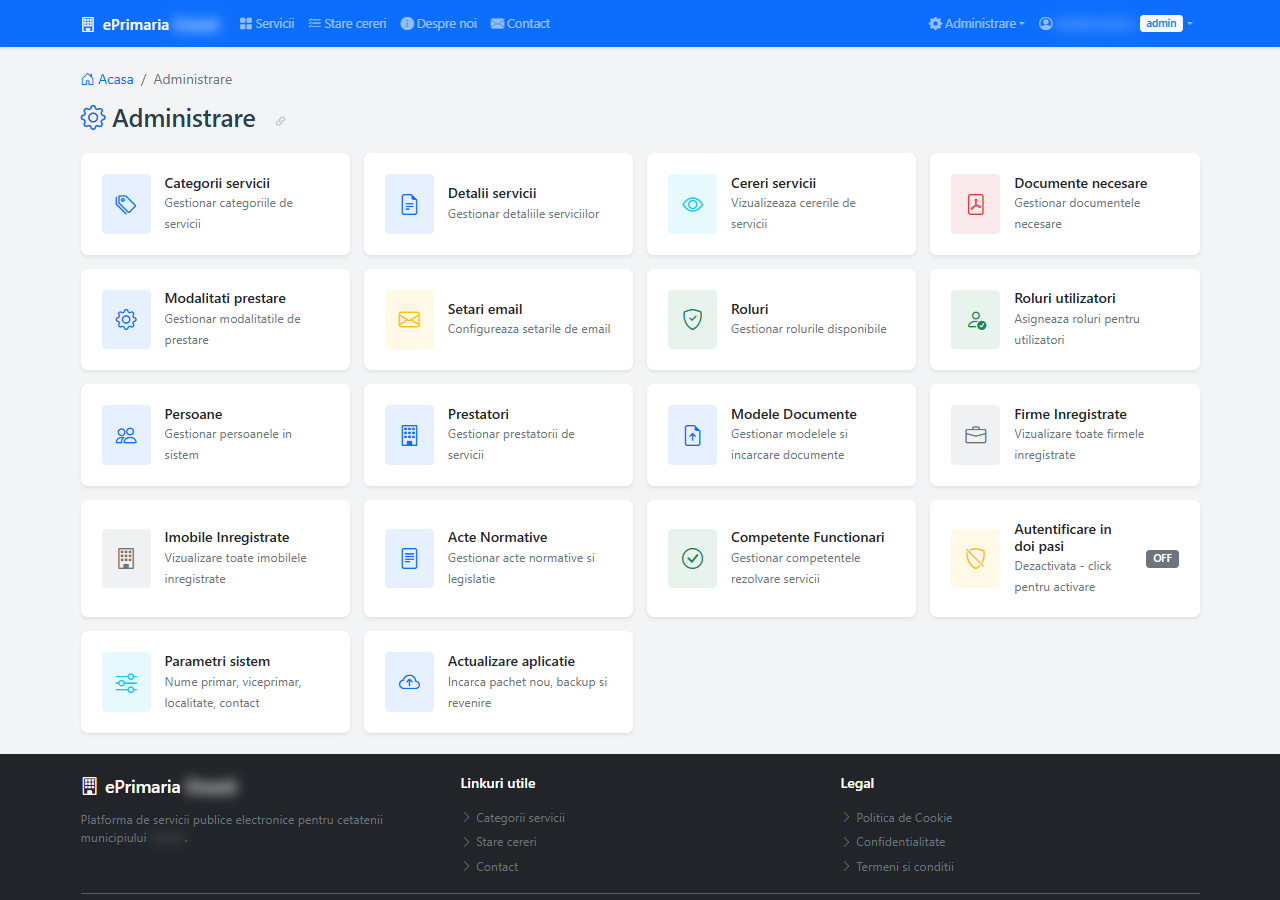Screen dimensions: 1280x900
Task: Open the cloud upload icon for Actualizare aplicatie
Action: coord(409,682)
